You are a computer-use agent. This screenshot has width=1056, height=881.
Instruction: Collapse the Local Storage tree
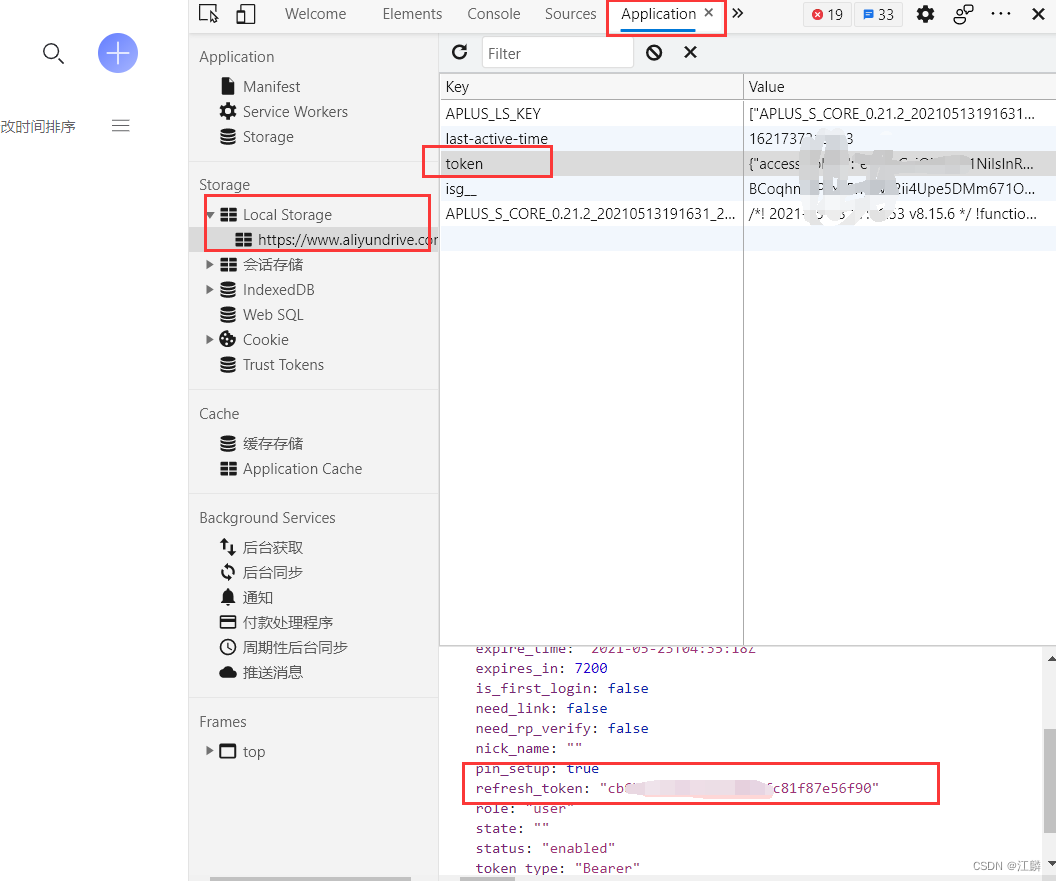[x=208, y=214]
